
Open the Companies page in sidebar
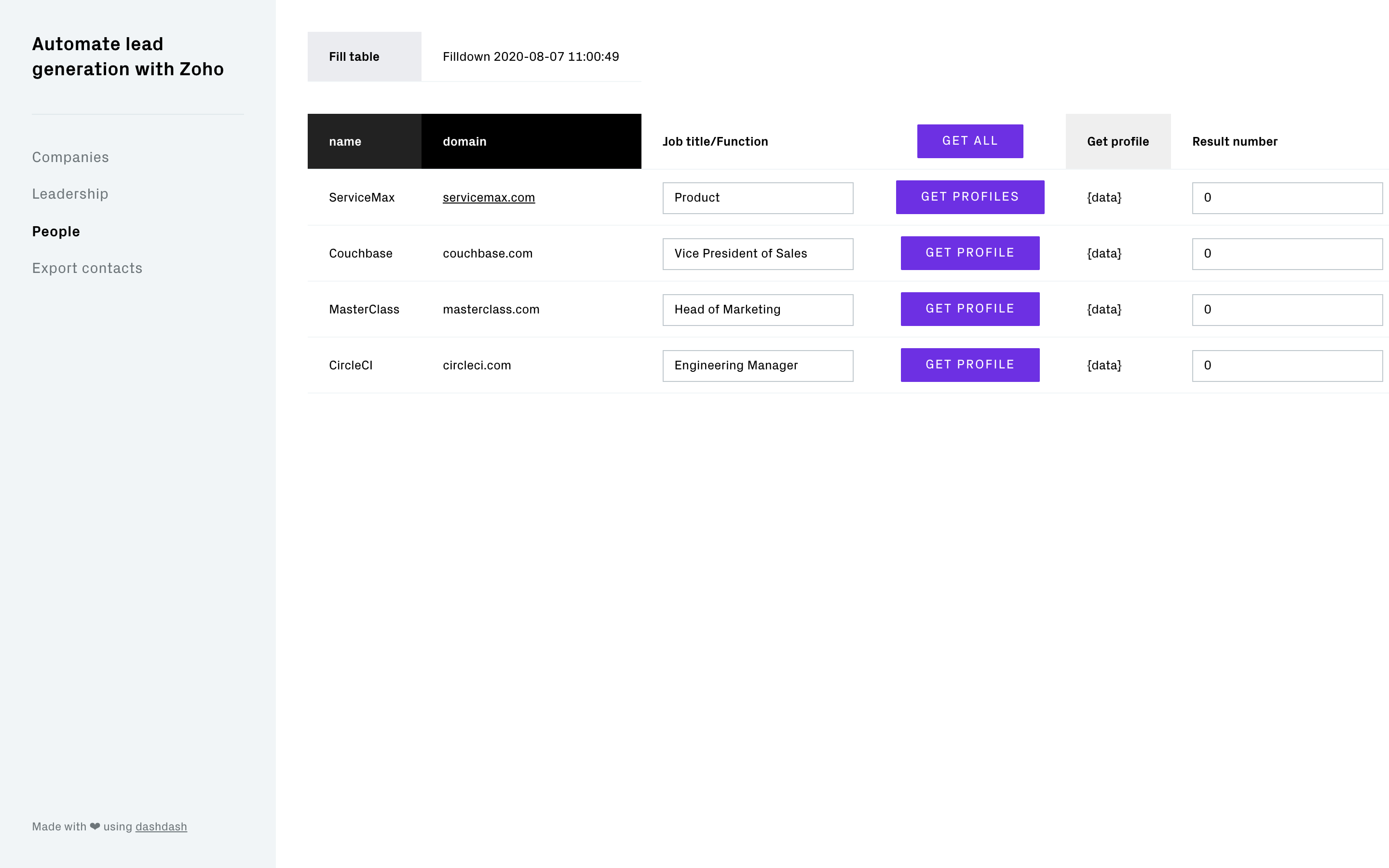[70, 157]
